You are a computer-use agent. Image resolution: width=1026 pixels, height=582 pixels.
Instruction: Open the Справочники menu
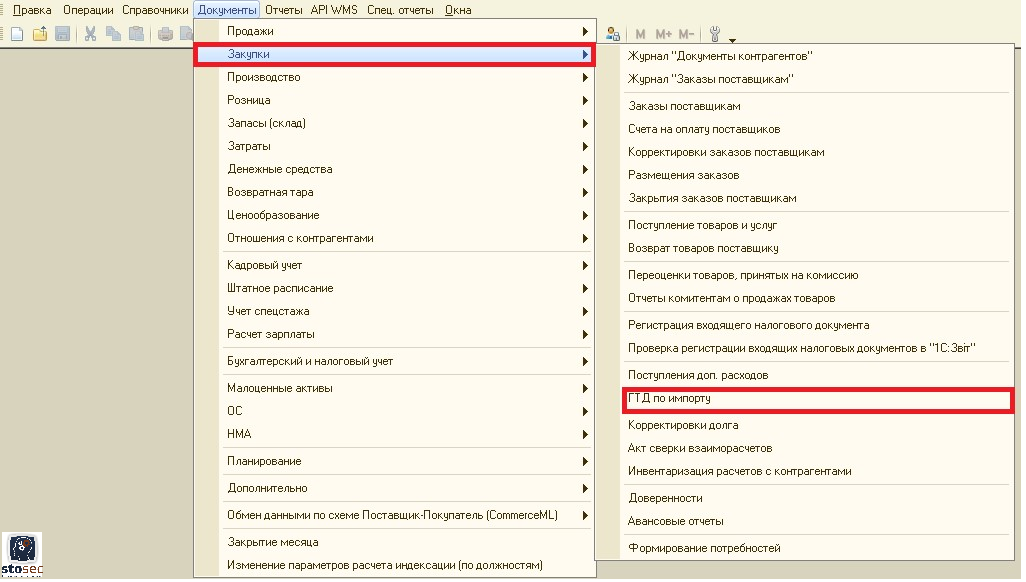click(x=155, y=10)
